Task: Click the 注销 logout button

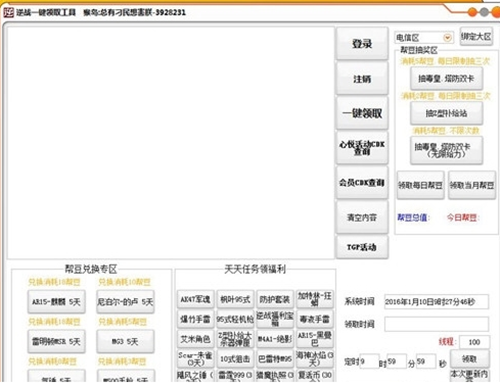Action: [x=362, y=79]
